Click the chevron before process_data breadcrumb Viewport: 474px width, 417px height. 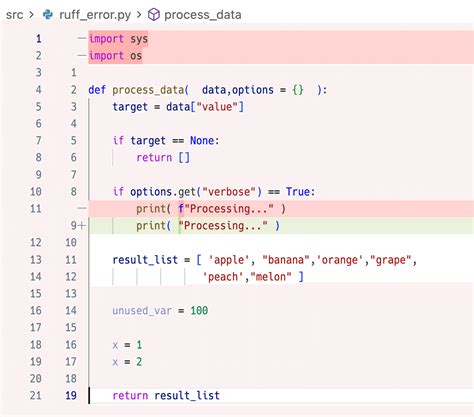[x=139, y=15]
